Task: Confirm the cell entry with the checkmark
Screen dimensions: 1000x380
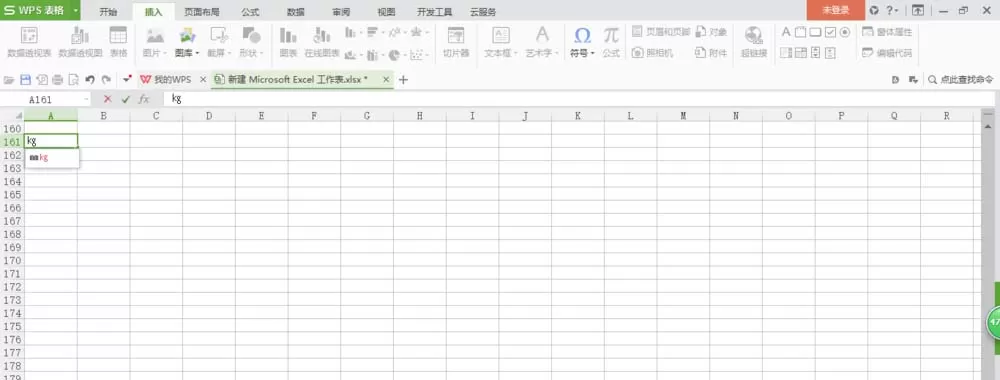Action: tap(126, 99)
